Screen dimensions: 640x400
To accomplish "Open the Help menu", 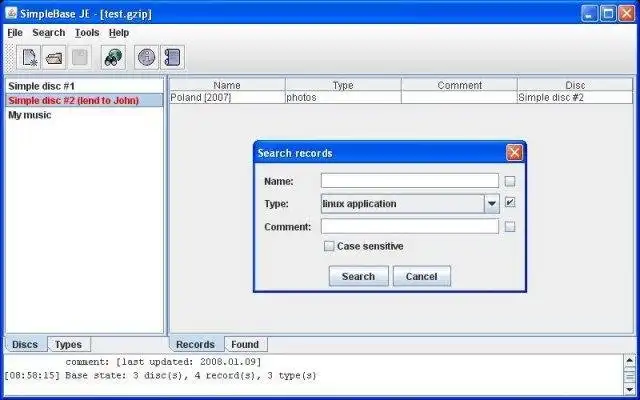I will click(x=119, y=33).
